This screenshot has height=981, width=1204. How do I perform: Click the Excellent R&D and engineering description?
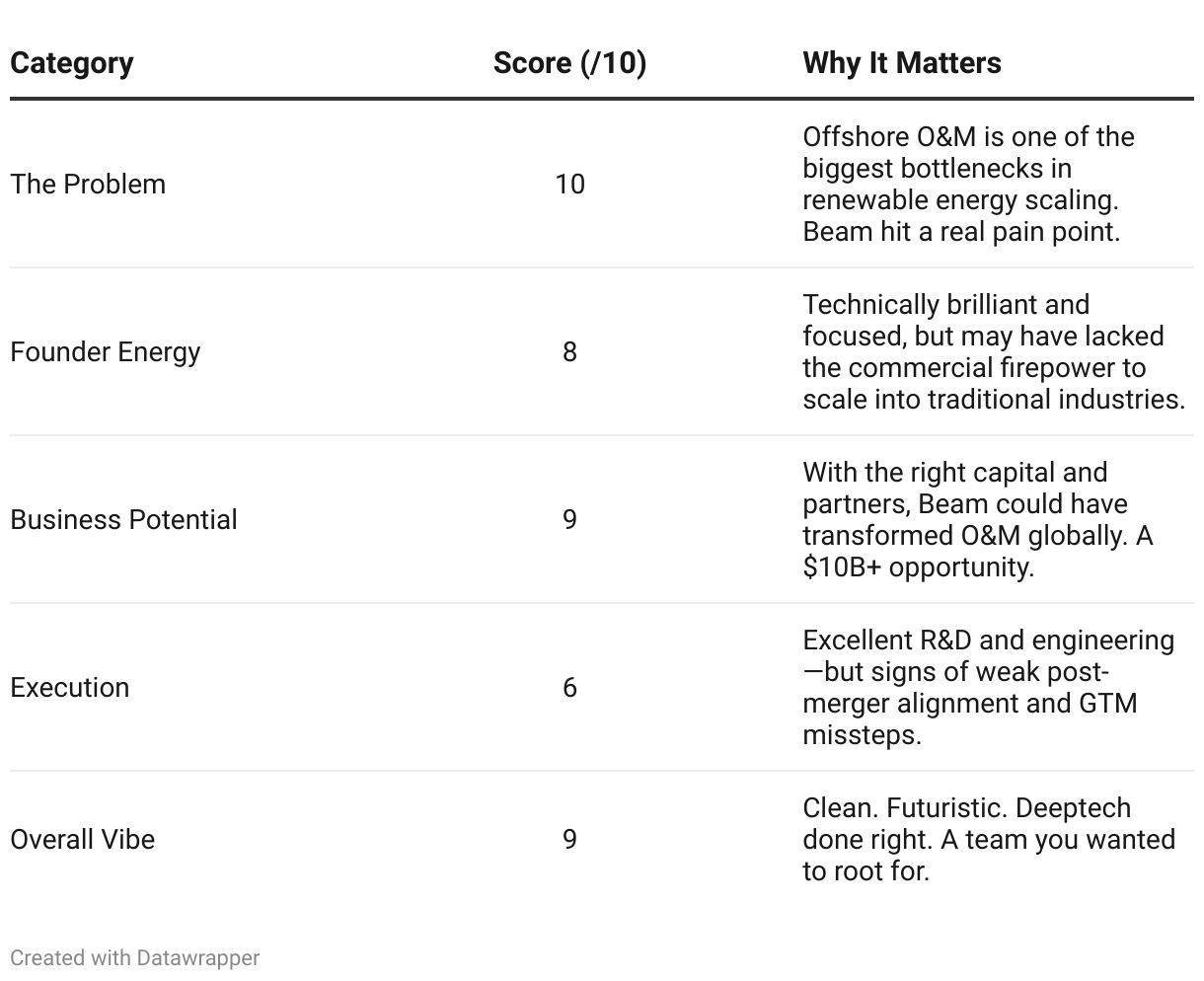tap(987, 688)
